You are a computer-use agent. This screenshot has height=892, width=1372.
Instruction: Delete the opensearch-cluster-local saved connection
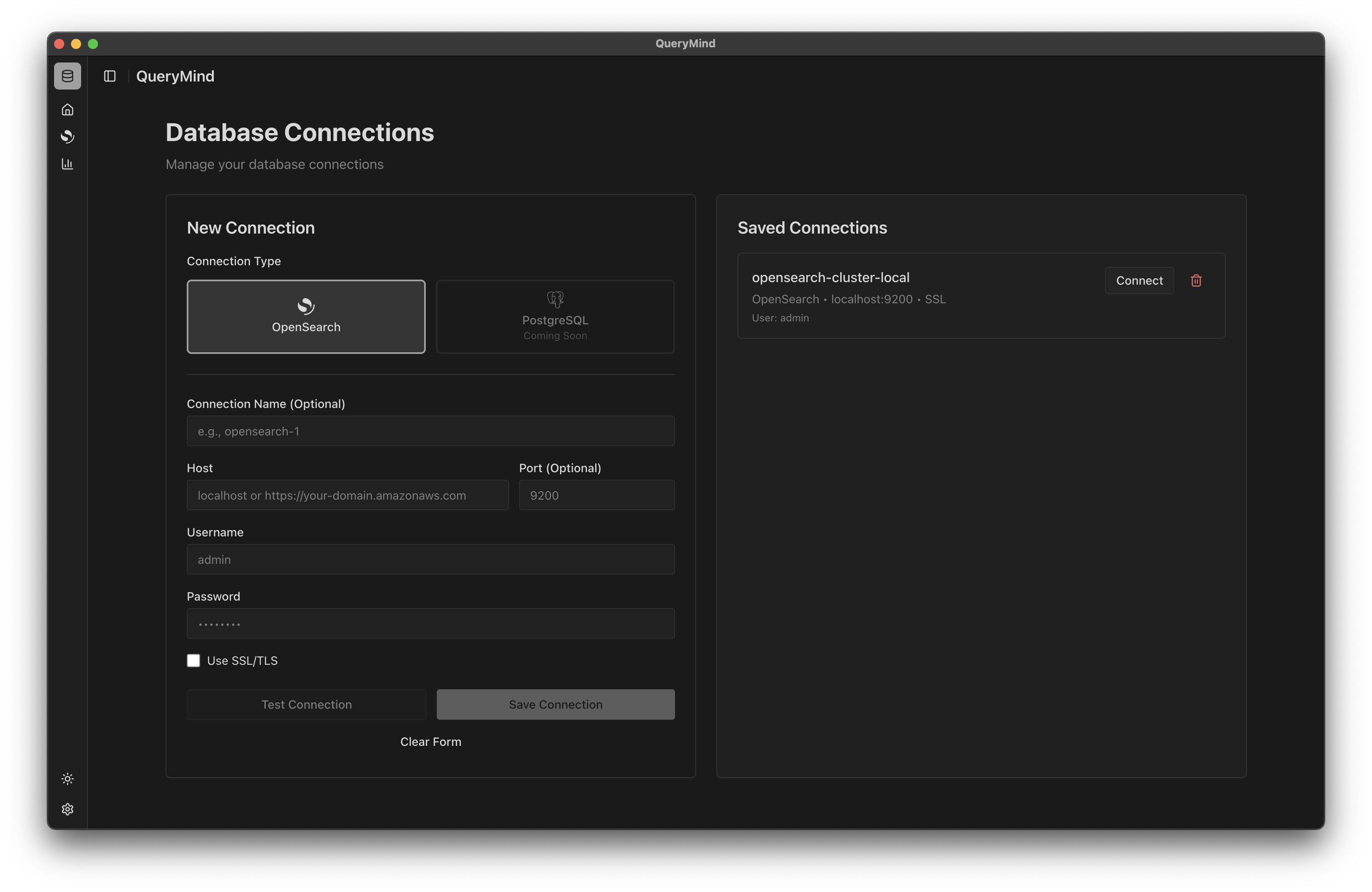point(1196,280)
